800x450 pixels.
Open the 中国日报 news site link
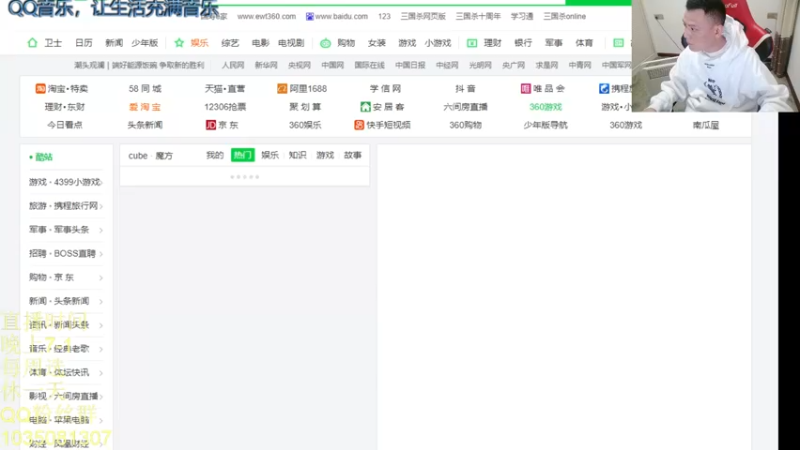(x=410, y=65)
